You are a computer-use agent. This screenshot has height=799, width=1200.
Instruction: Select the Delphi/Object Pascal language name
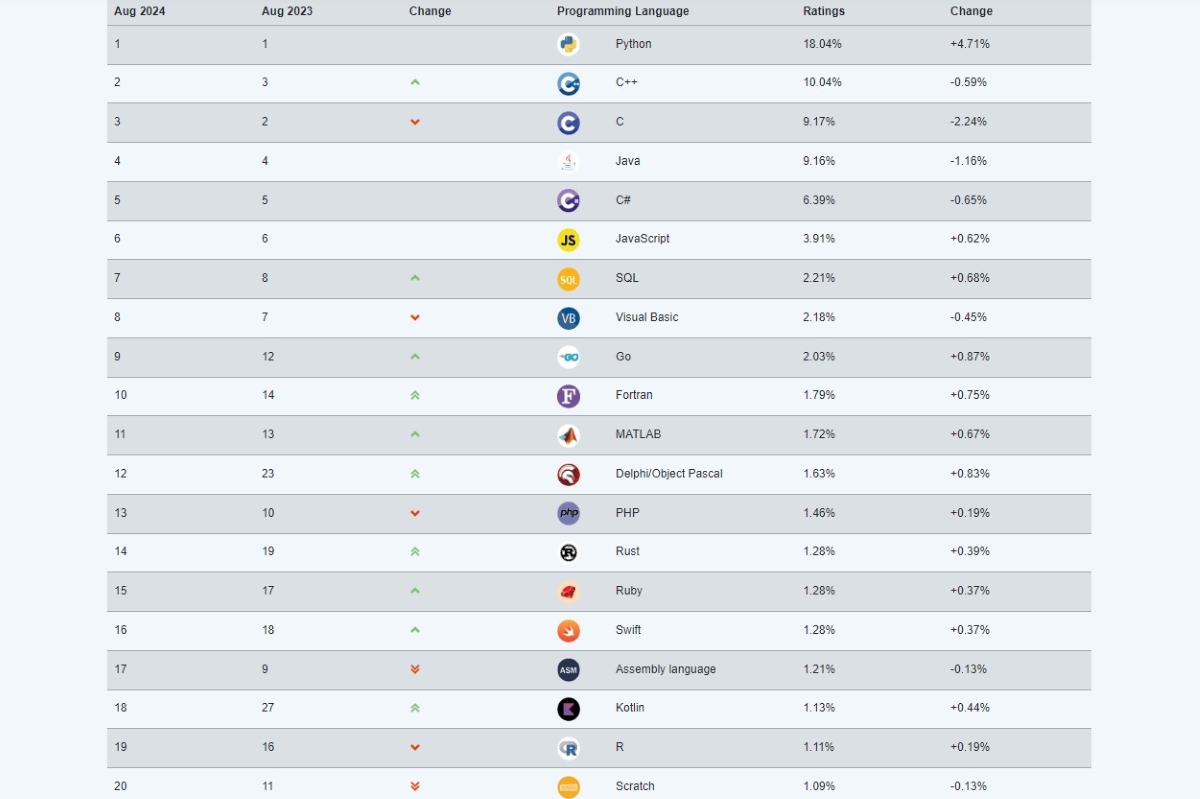tap(669, 474)
